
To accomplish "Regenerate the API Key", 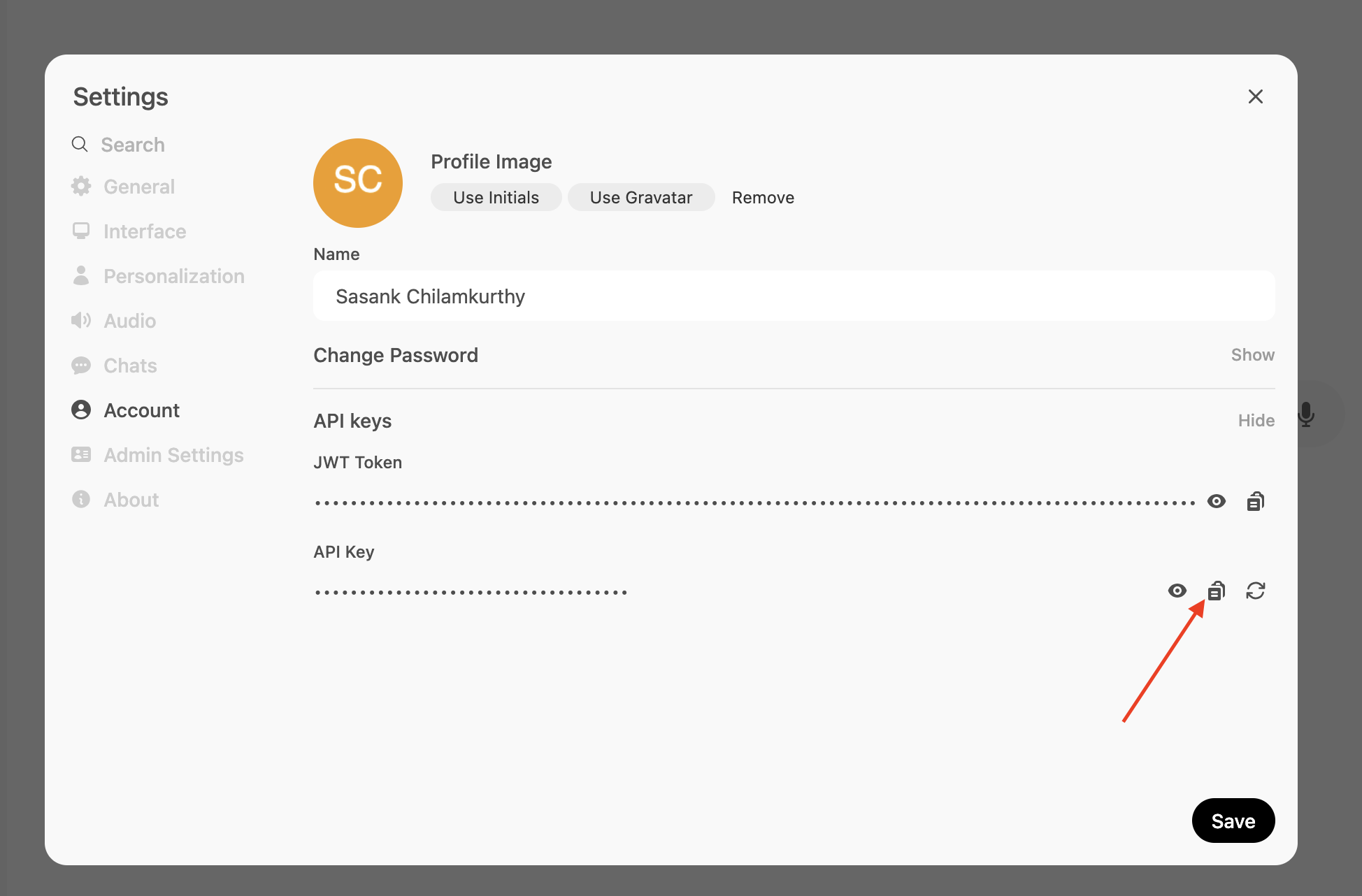I will (x=1256, y=591).
